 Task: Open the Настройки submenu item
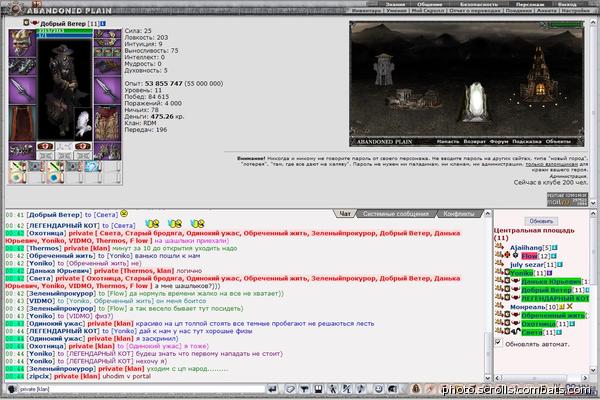pos(576,11)
